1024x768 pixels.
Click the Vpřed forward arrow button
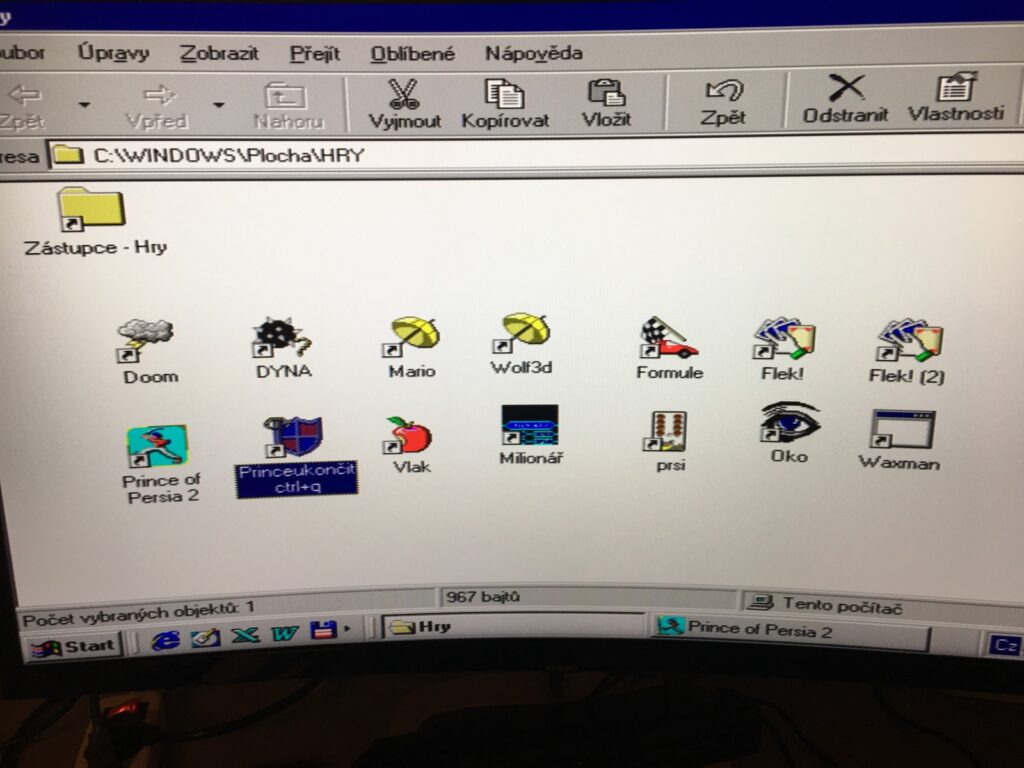click(157, 106)
